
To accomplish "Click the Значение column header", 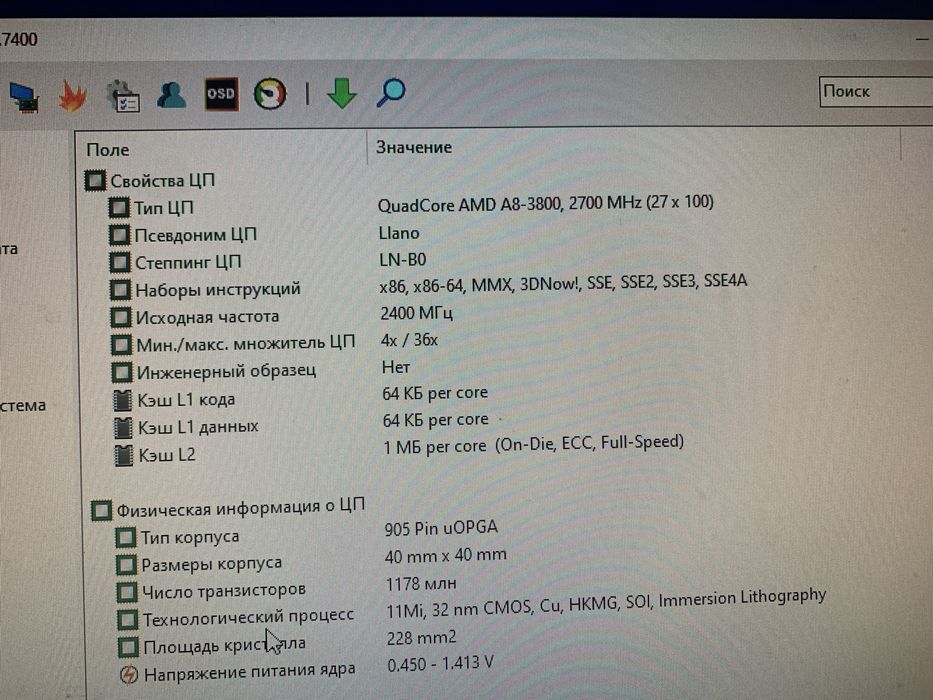I will (x=414, y=147).
